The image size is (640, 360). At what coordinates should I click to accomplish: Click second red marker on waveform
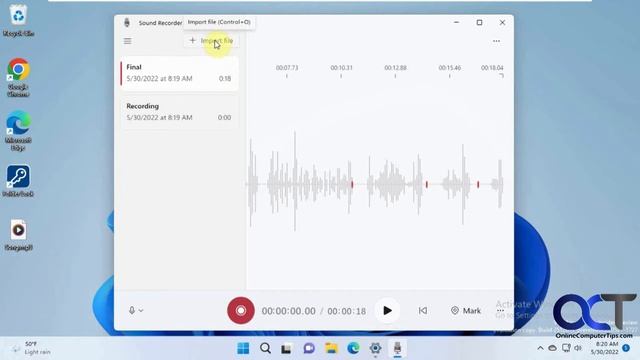point(427,184)
